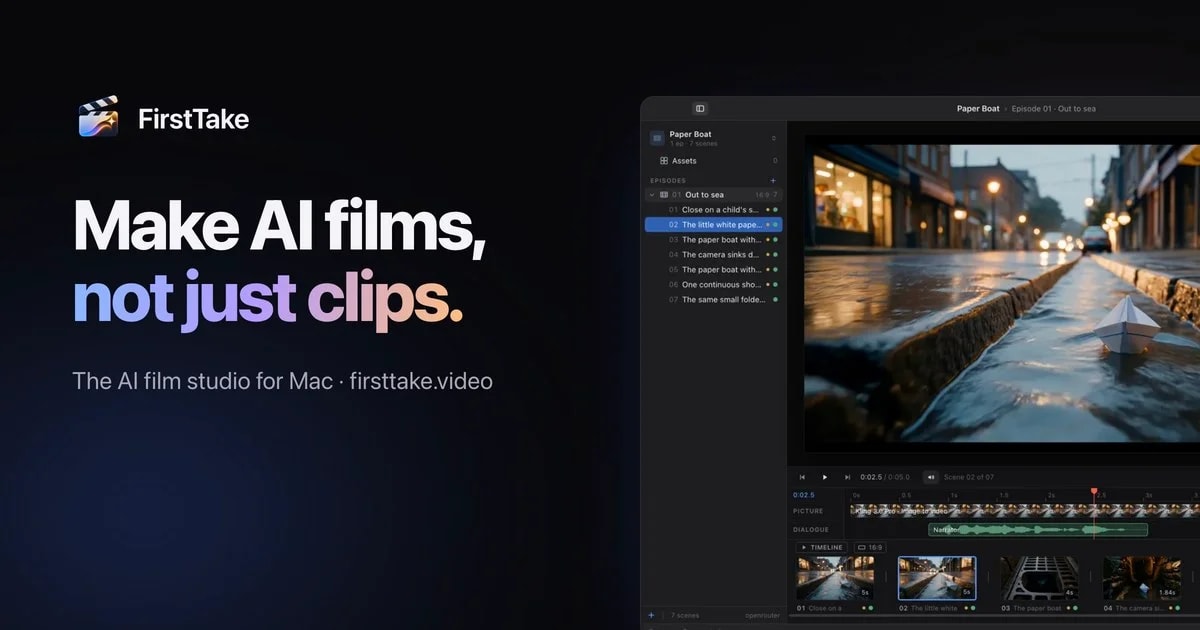The image size is (1200, 630).
Task: Click the openrouter label in sidebar footer
Action: pos(761,615)
